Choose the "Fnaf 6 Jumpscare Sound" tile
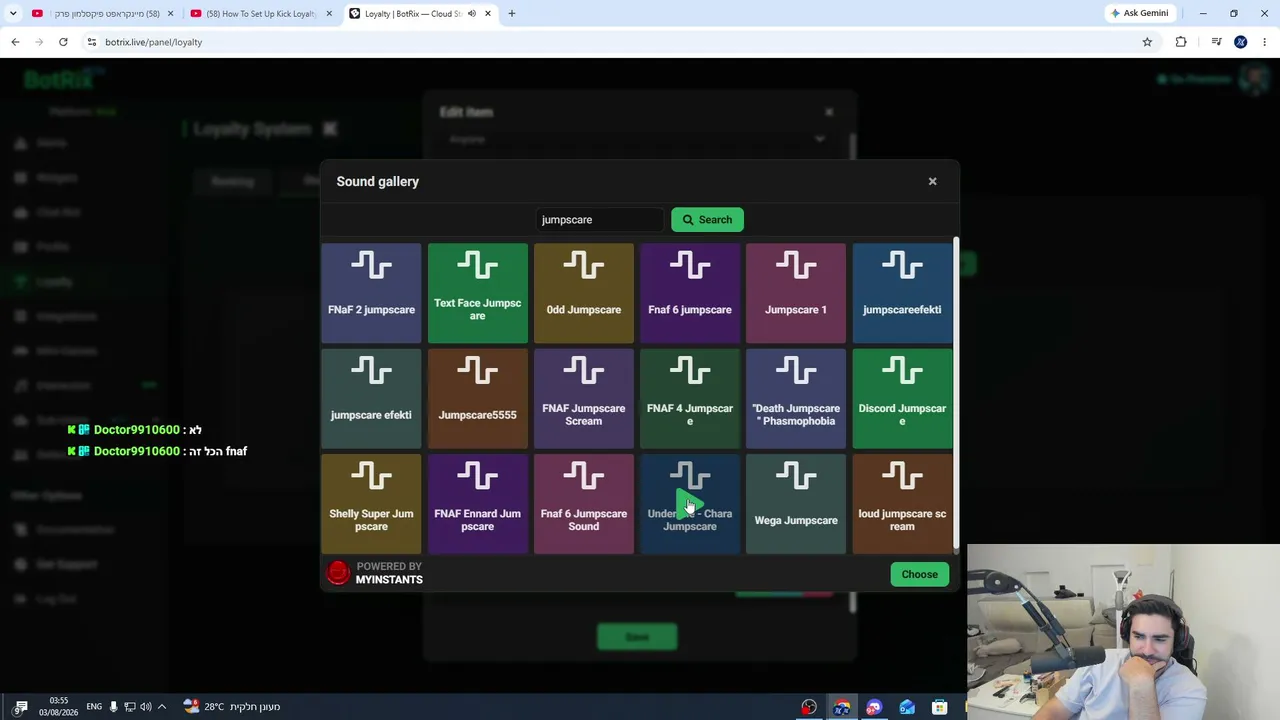 coord(584,504)
